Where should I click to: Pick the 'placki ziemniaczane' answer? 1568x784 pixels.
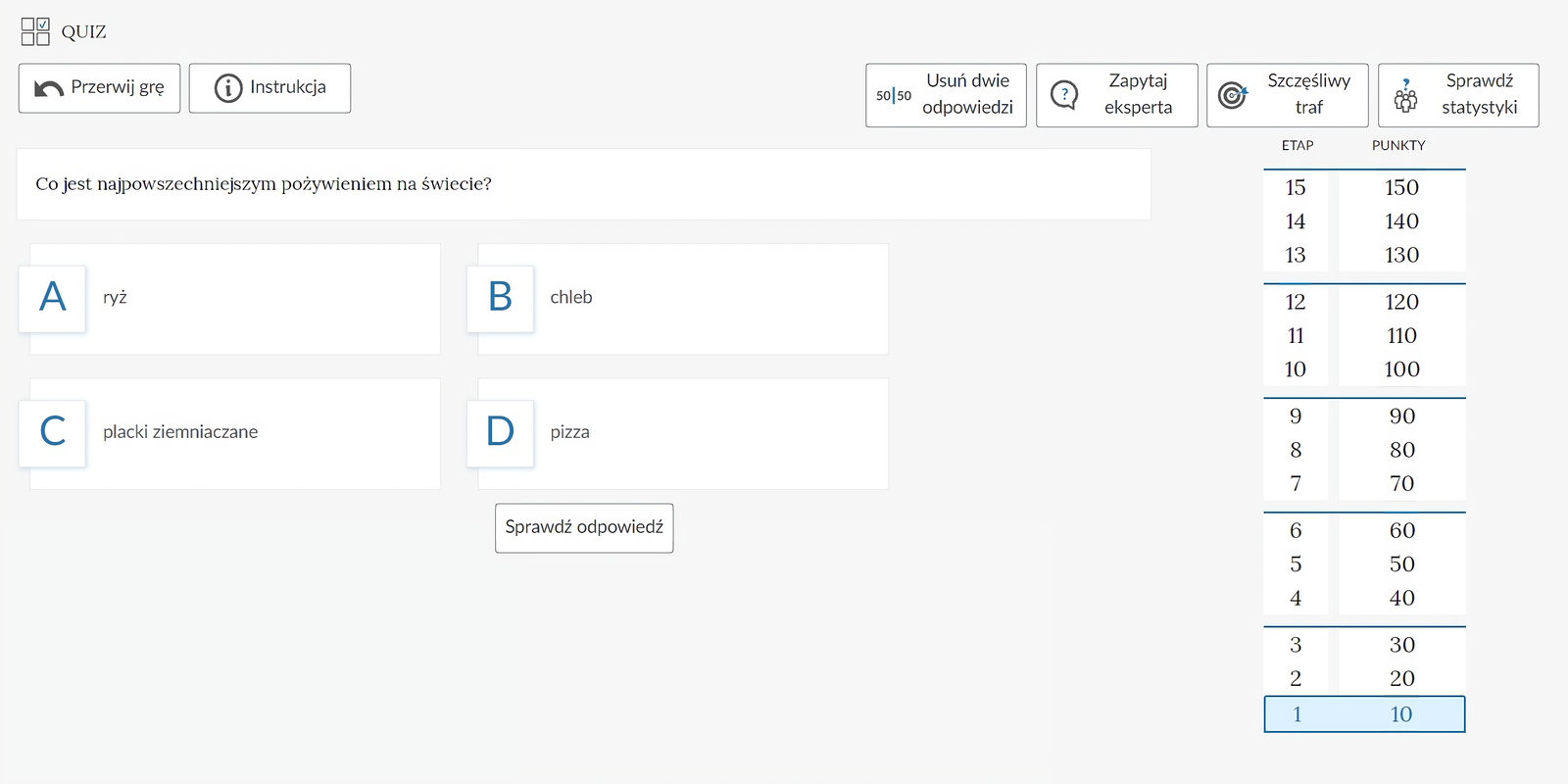click(x=180, y=432)
